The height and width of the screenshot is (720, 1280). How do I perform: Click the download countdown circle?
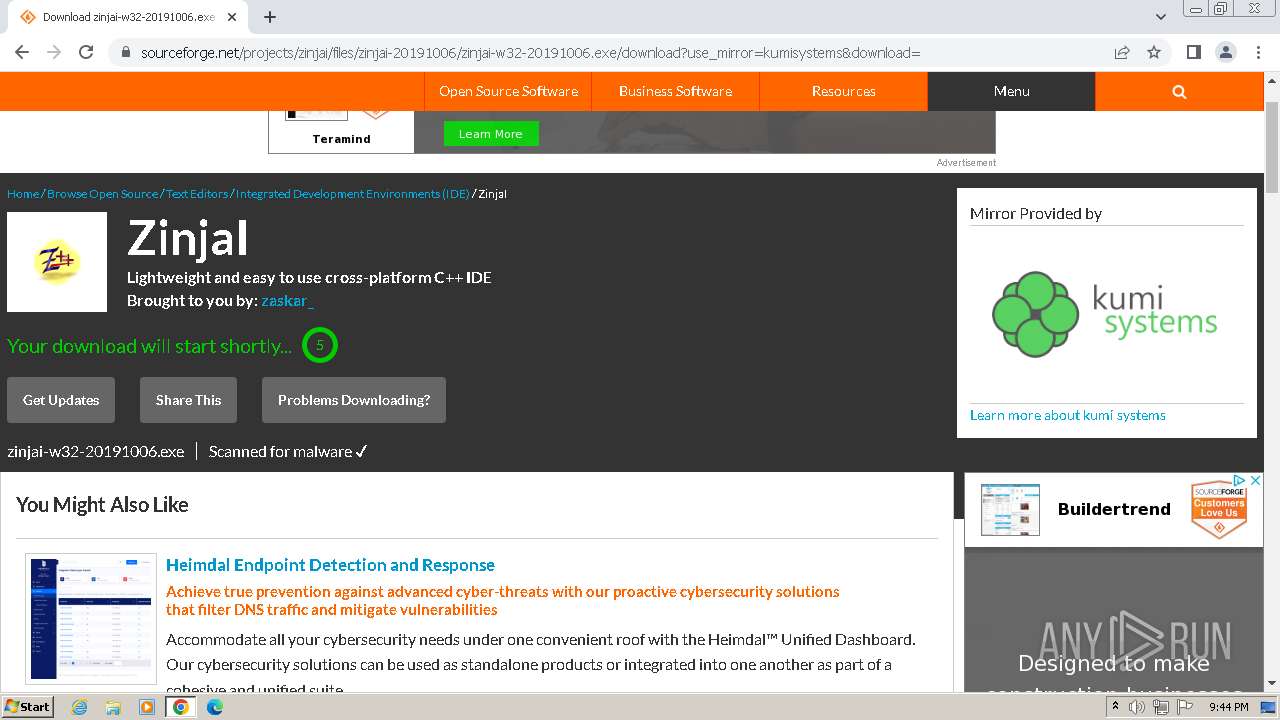pos(320,345)
